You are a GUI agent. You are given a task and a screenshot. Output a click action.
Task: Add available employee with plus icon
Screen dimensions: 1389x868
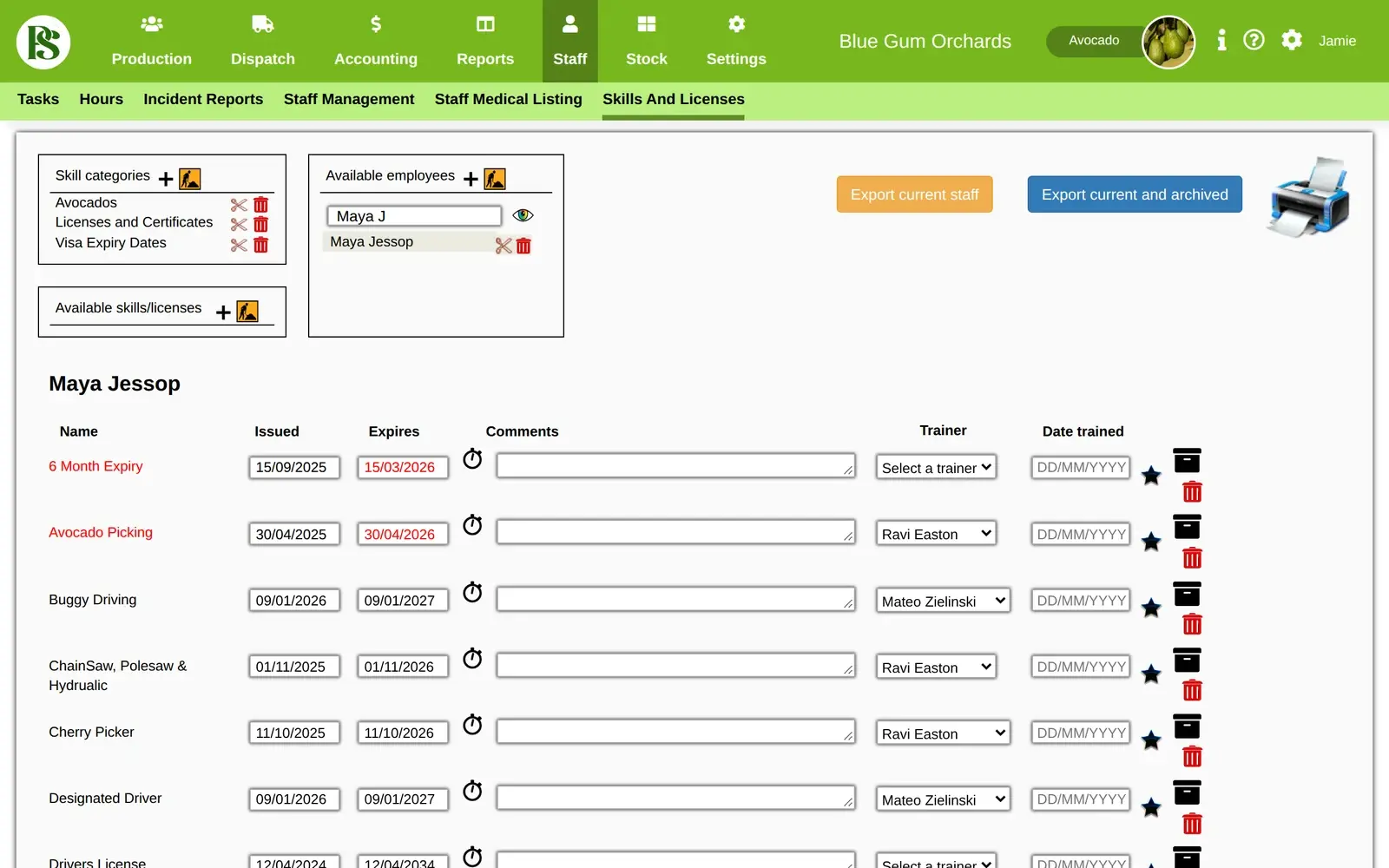pos(471,179)
